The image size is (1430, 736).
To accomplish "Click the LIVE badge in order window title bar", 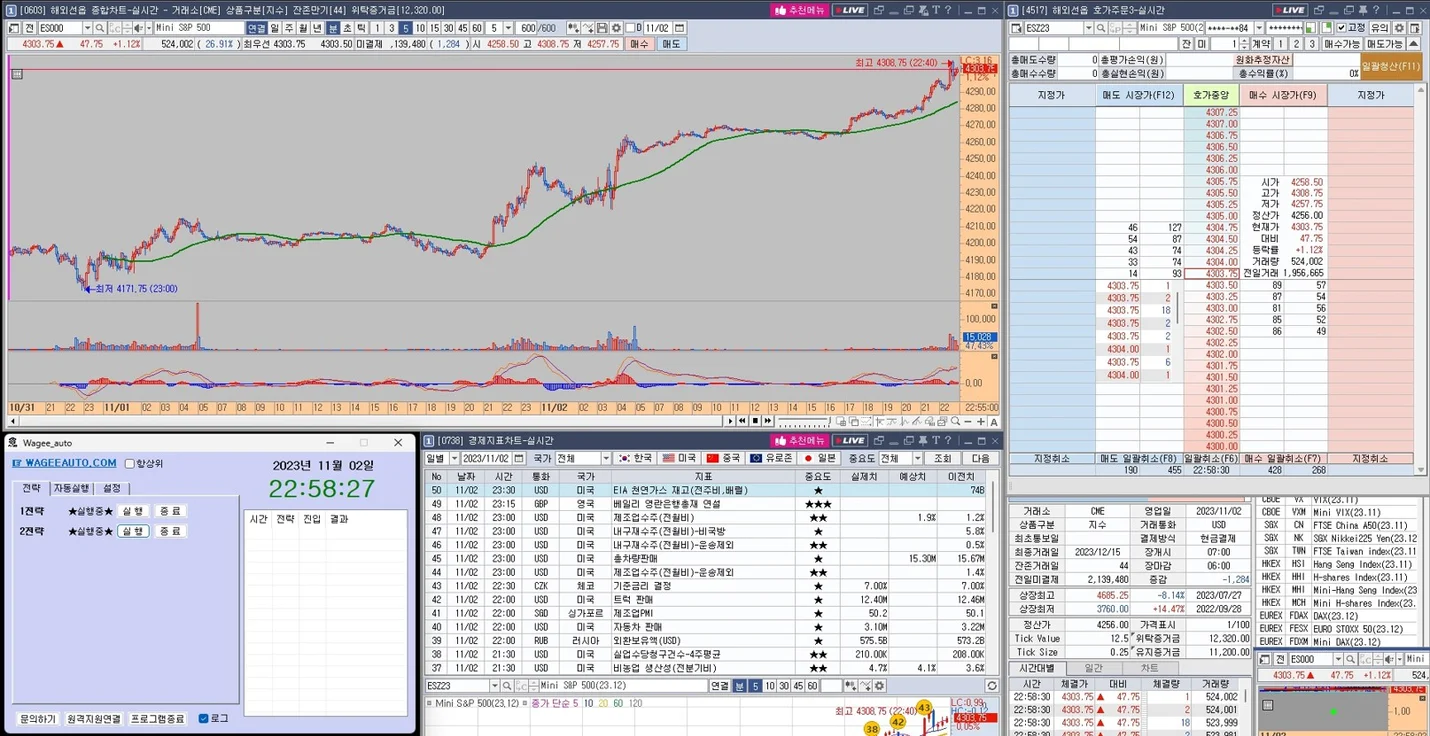I will click(x=1290, y=9).
